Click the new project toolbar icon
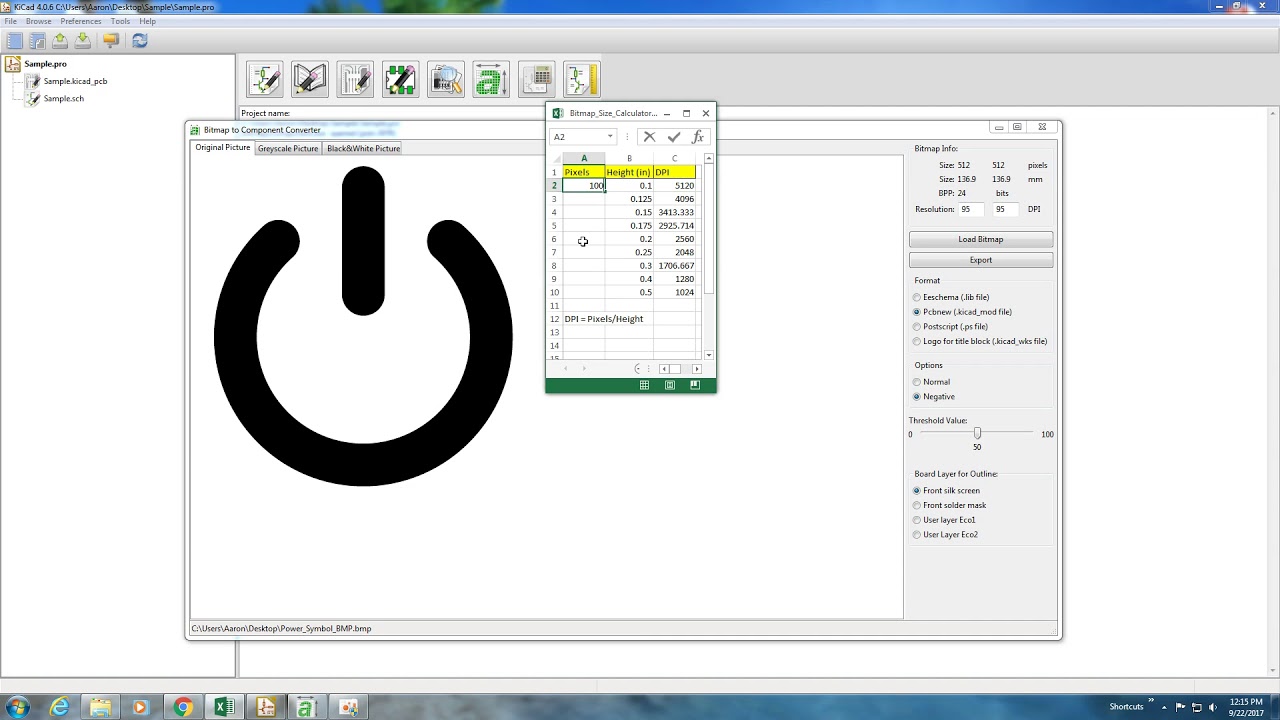 click(15, 40)
